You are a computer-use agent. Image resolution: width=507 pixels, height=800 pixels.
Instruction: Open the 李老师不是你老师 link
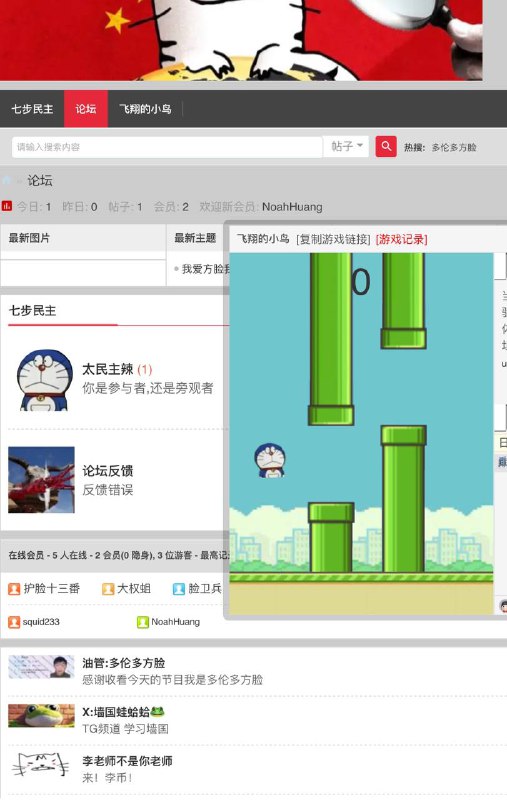(x=127, y=761)
